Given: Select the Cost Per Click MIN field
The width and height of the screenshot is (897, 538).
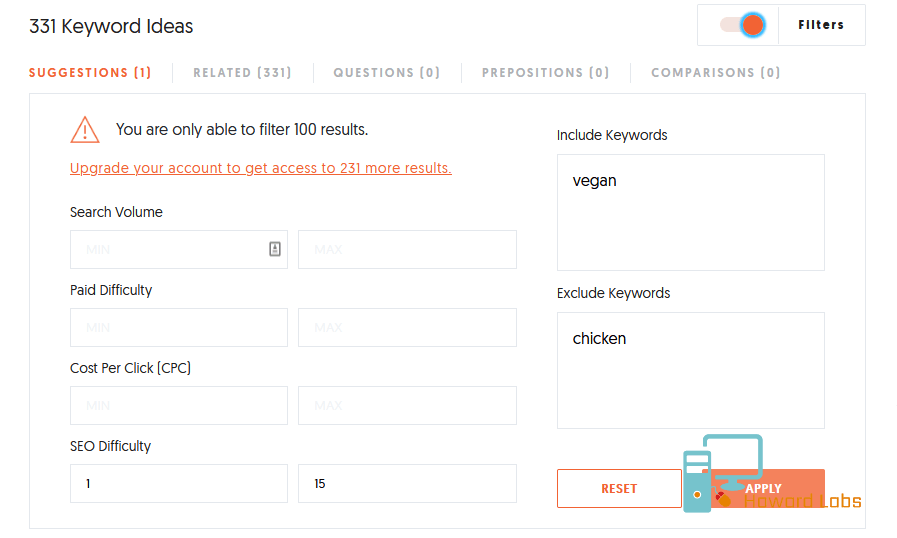Looking at the screenshot, I should click(x=179, y=405).
